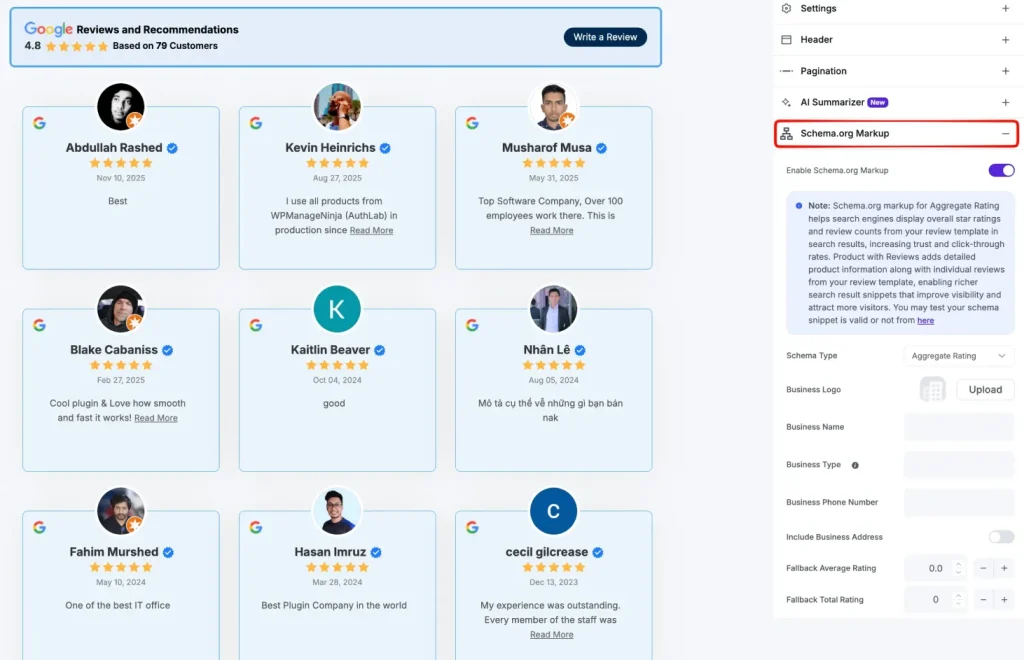Click the Header layout icon

tap(786, 40)
